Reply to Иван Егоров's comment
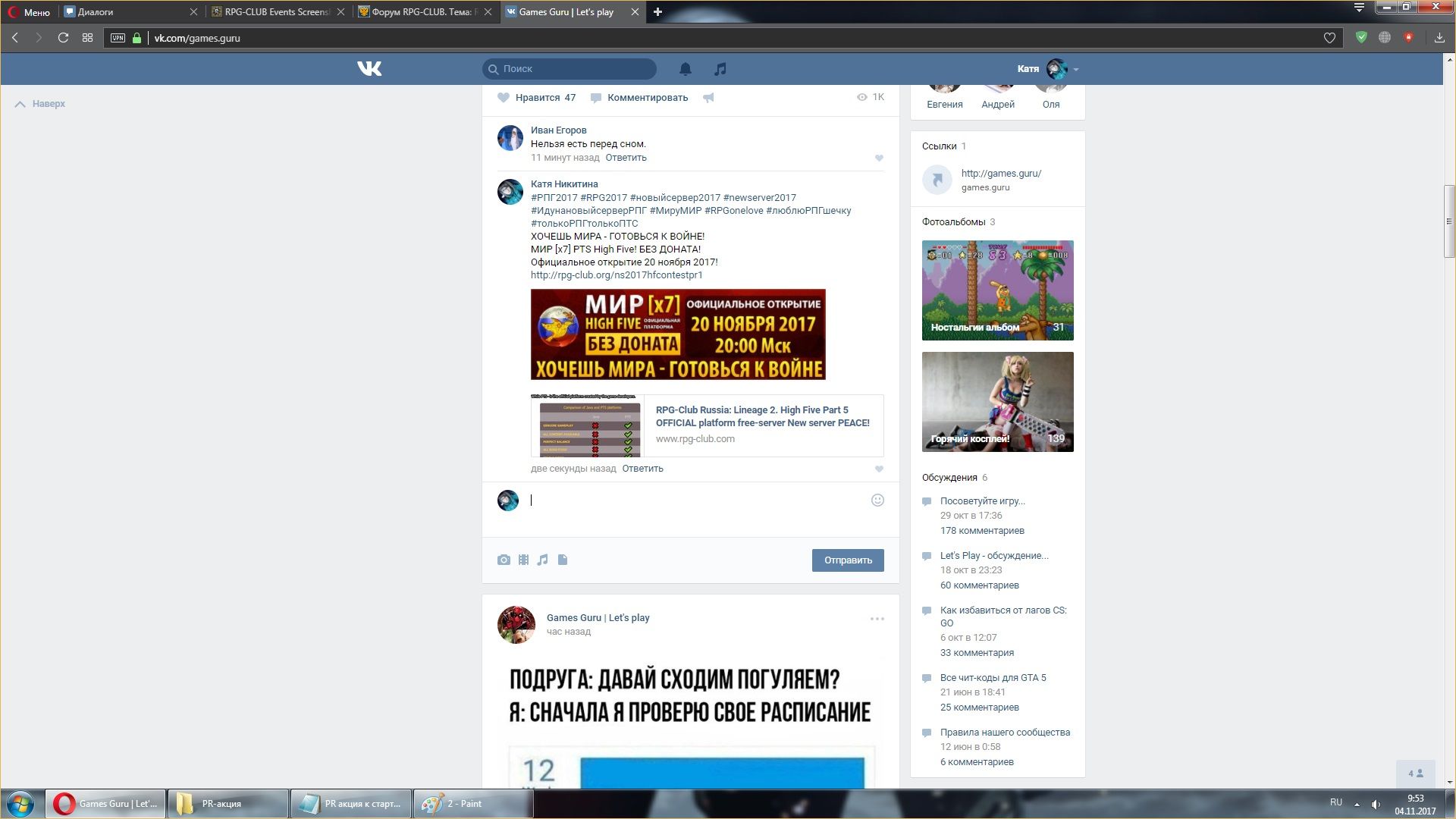Screen dimensions: 1456x819 click(x=626, y=158)
